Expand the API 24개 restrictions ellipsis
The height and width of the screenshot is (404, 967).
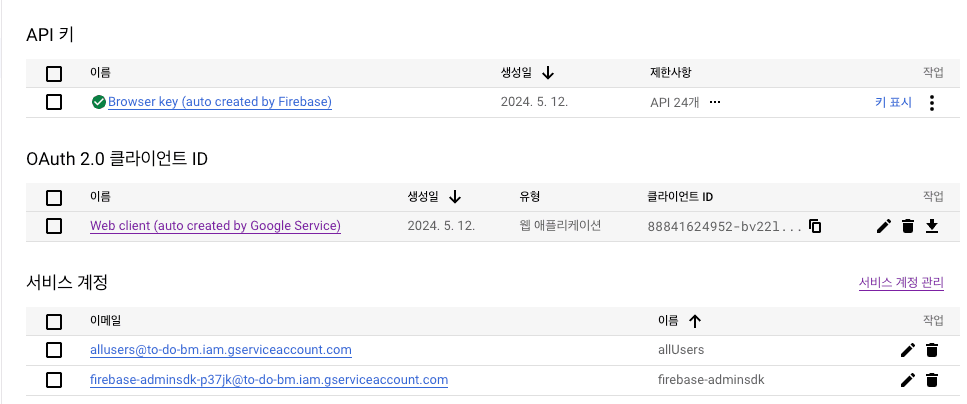715,102
